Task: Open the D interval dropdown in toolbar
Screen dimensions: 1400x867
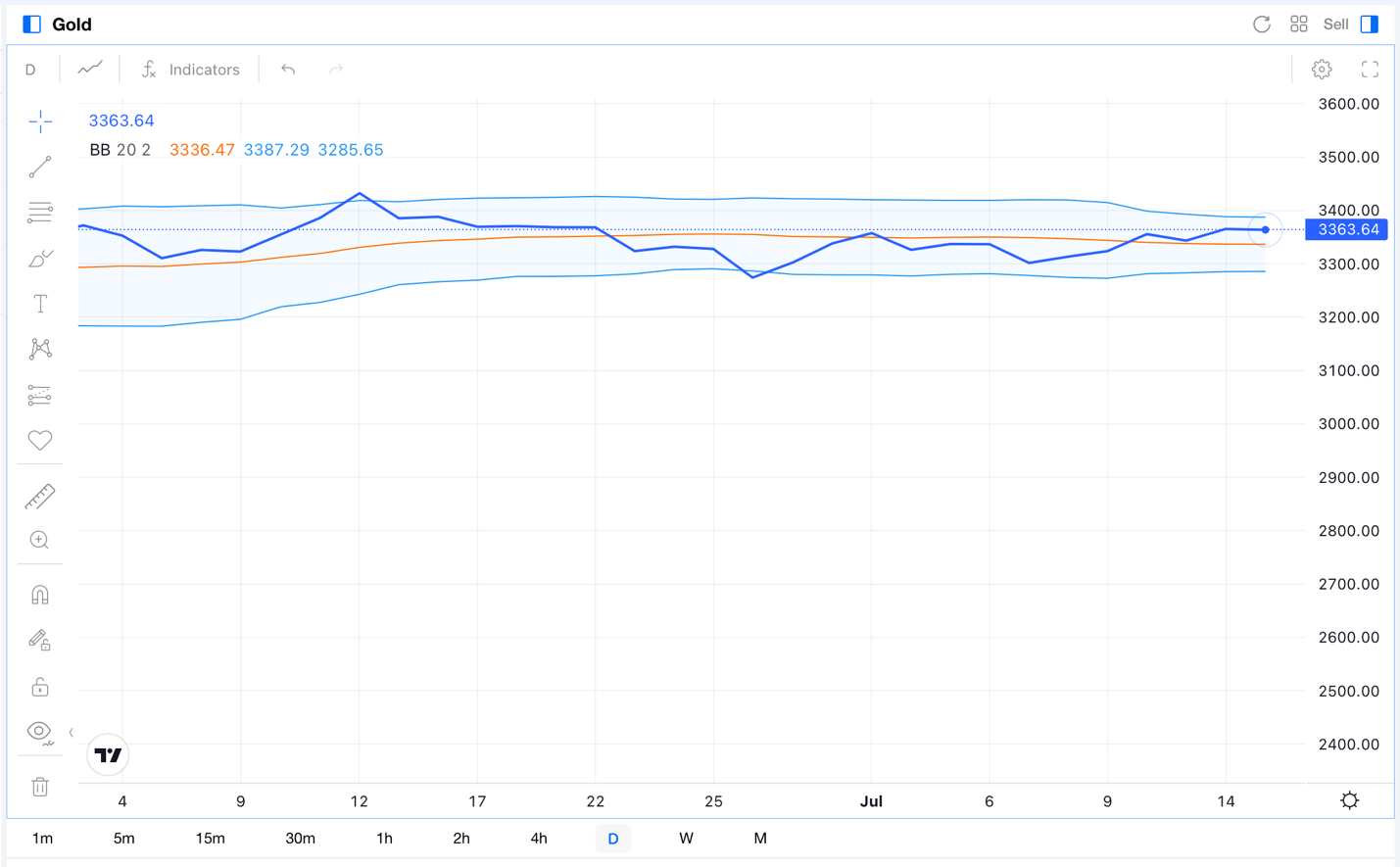Action: (30, 70)
